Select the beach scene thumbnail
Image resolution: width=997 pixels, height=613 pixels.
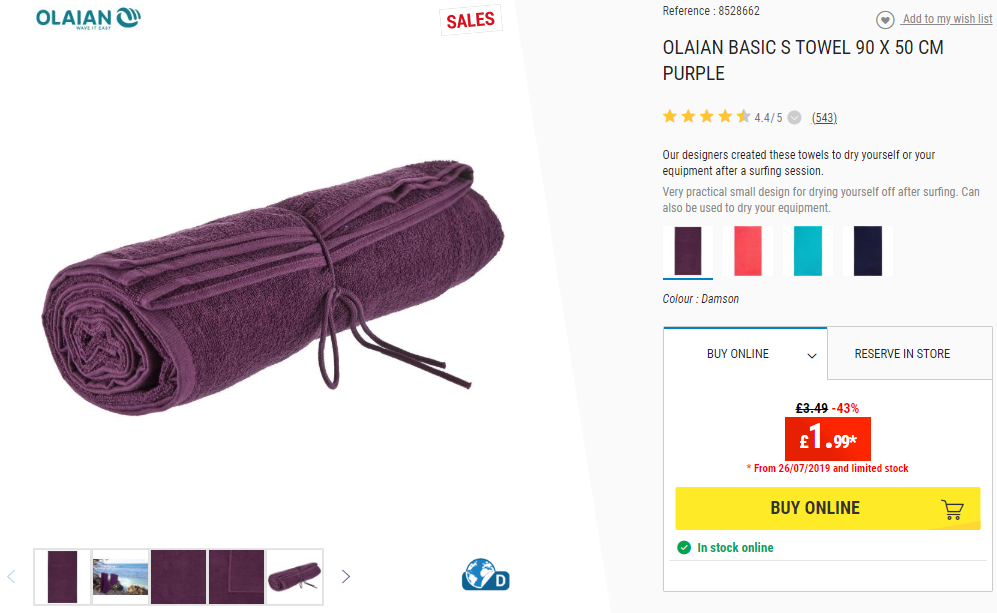(120, 577)
